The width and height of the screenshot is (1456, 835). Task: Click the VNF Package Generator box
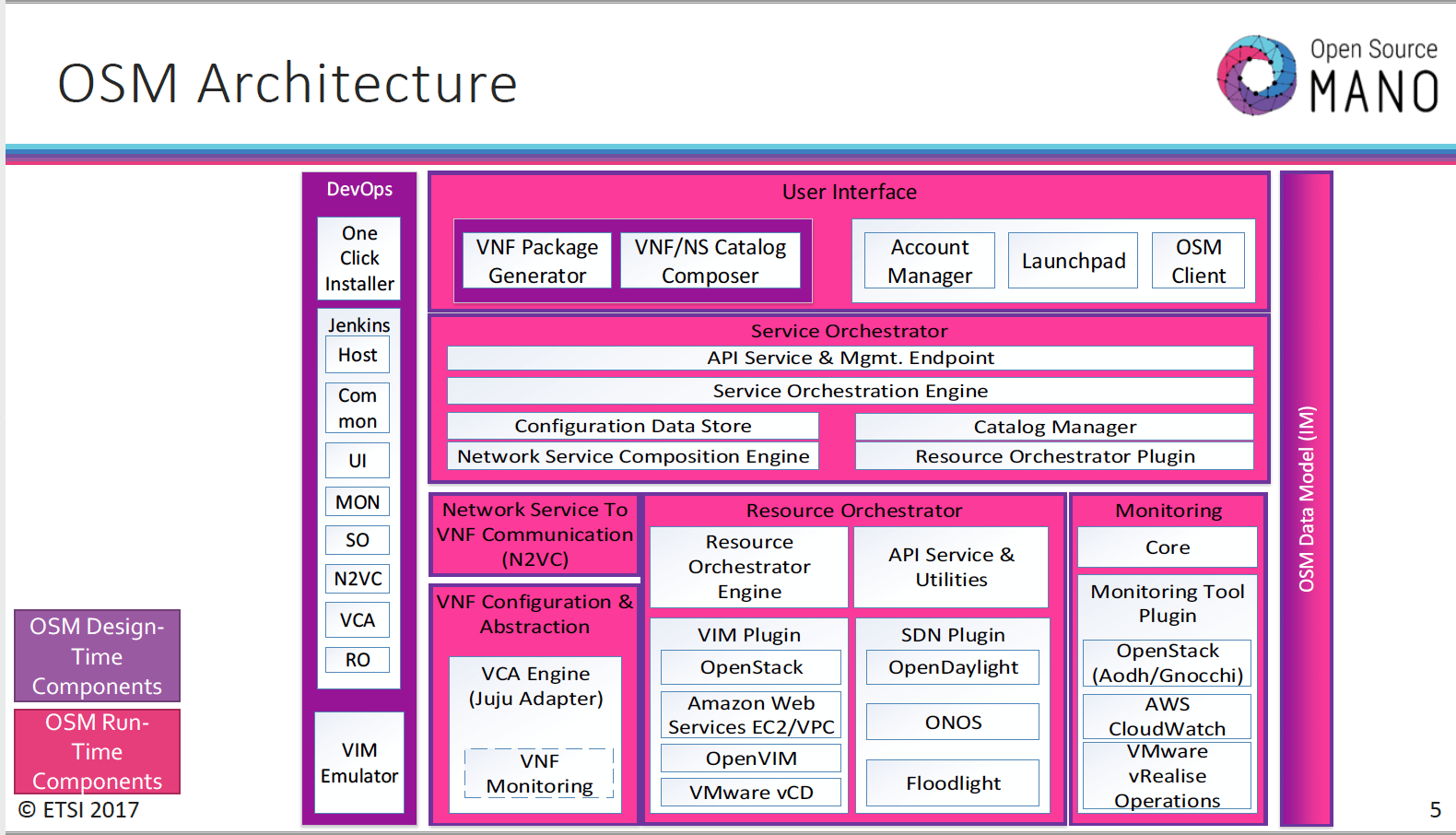(536, 261)
